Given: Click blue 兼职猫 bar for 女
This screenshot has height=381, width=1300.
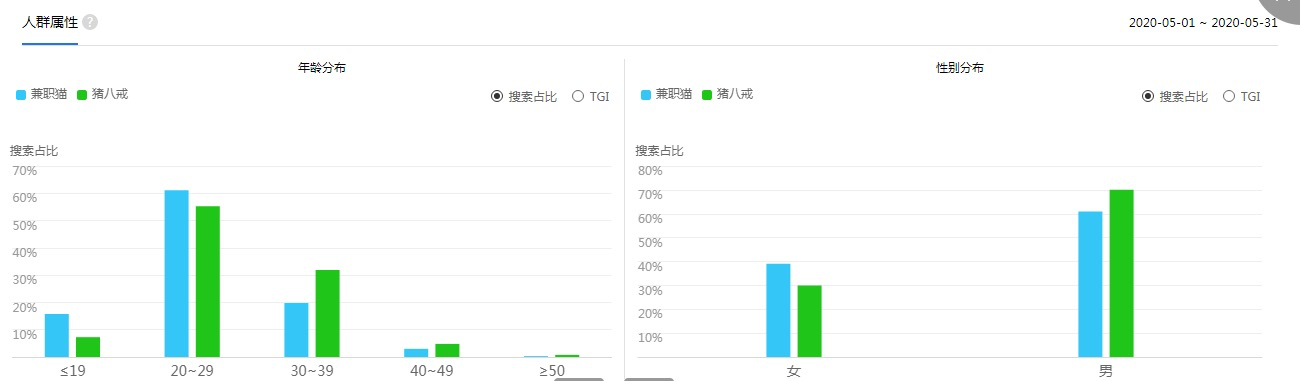Looking at the screenshot, I should pos(778,310).
